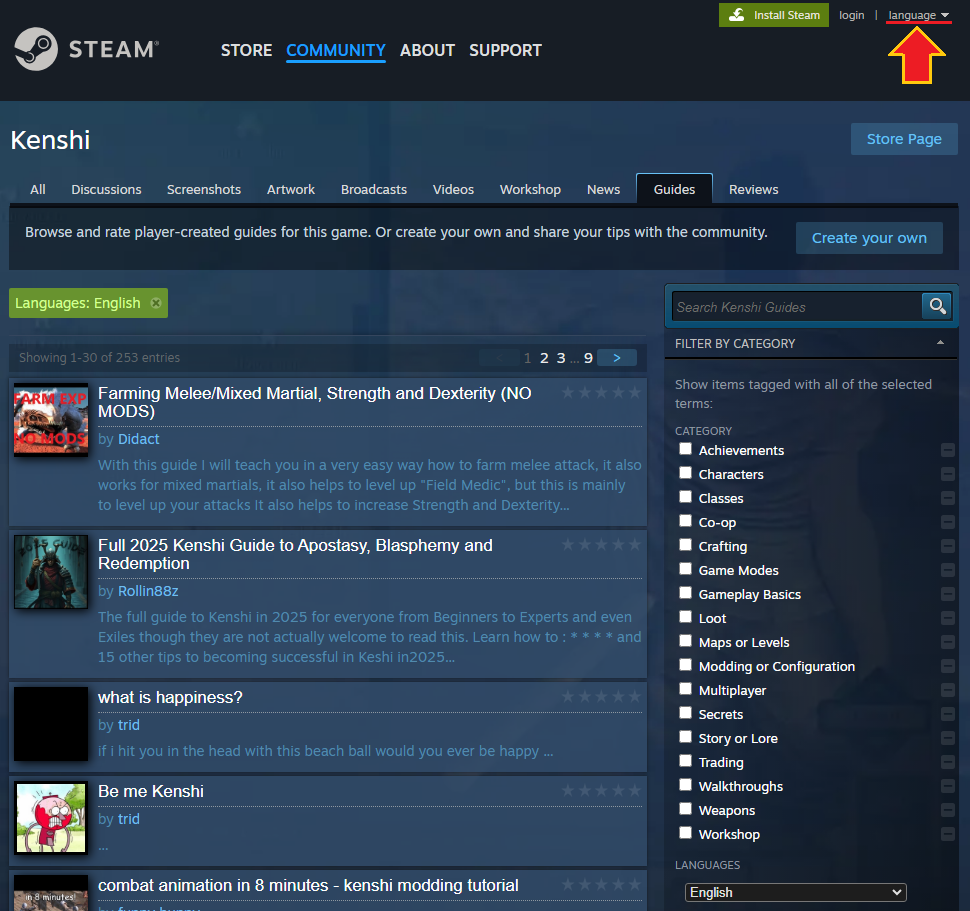Check the Characters category checkbox
The image size is (970, 911).
pyautogui.click(x=685, y=473)
